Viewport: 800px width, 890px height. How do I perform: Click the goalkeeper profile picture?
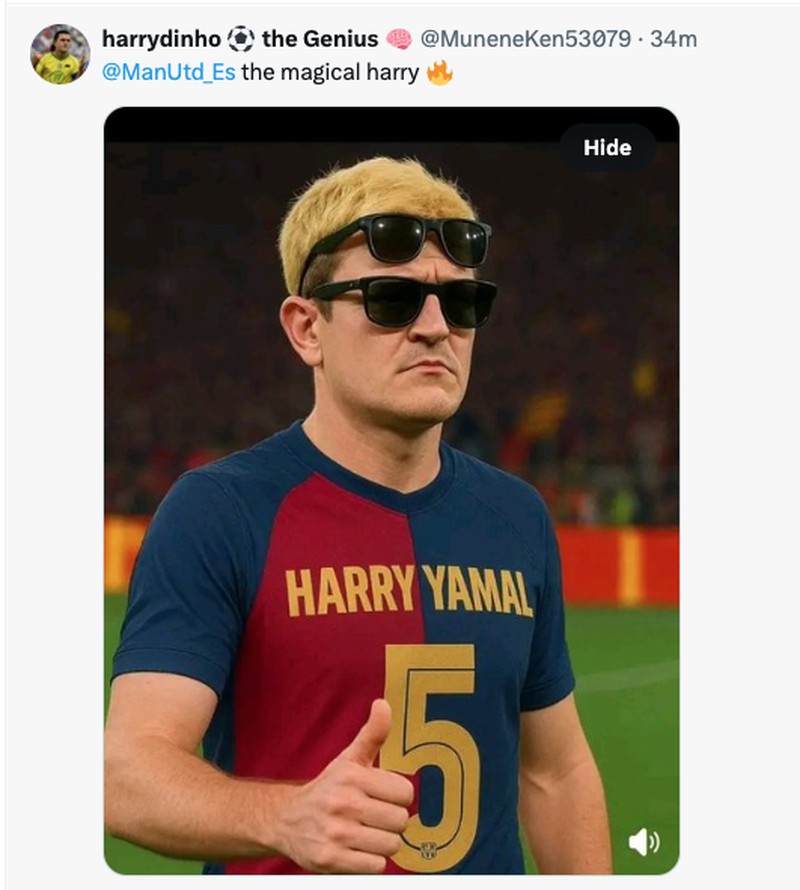tap(58, 47)
